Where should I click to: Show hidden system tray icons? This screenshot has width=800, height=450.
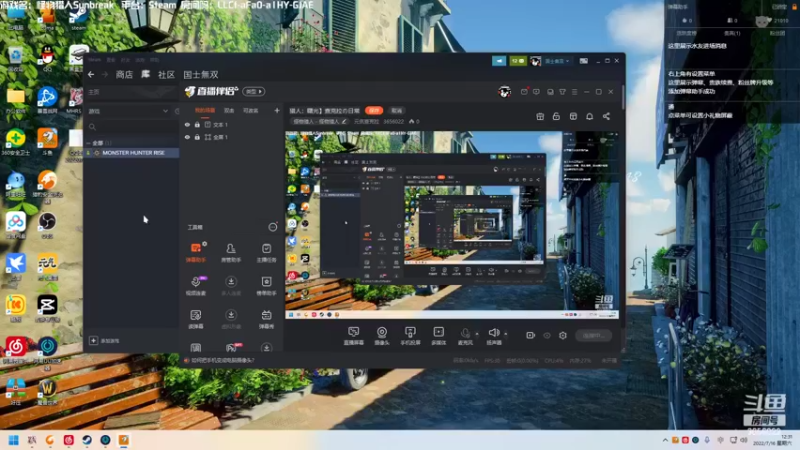coord(665,440)
